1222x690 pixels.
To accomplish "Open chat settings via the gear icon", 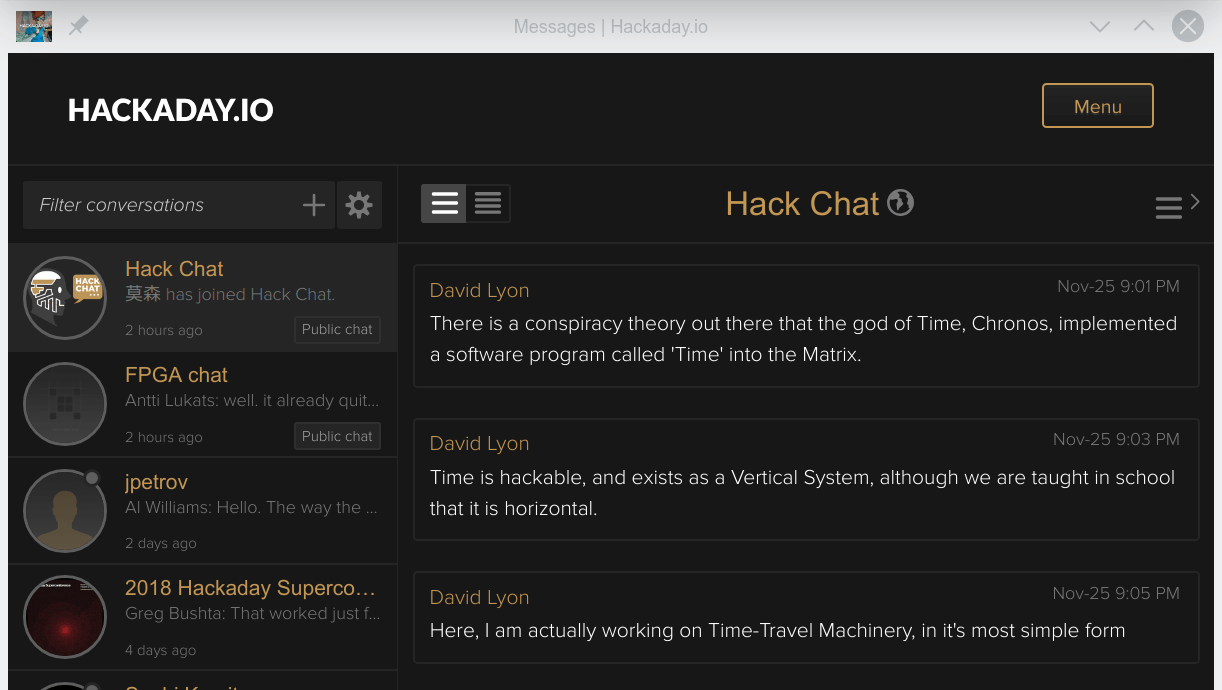I will (359, 204).
